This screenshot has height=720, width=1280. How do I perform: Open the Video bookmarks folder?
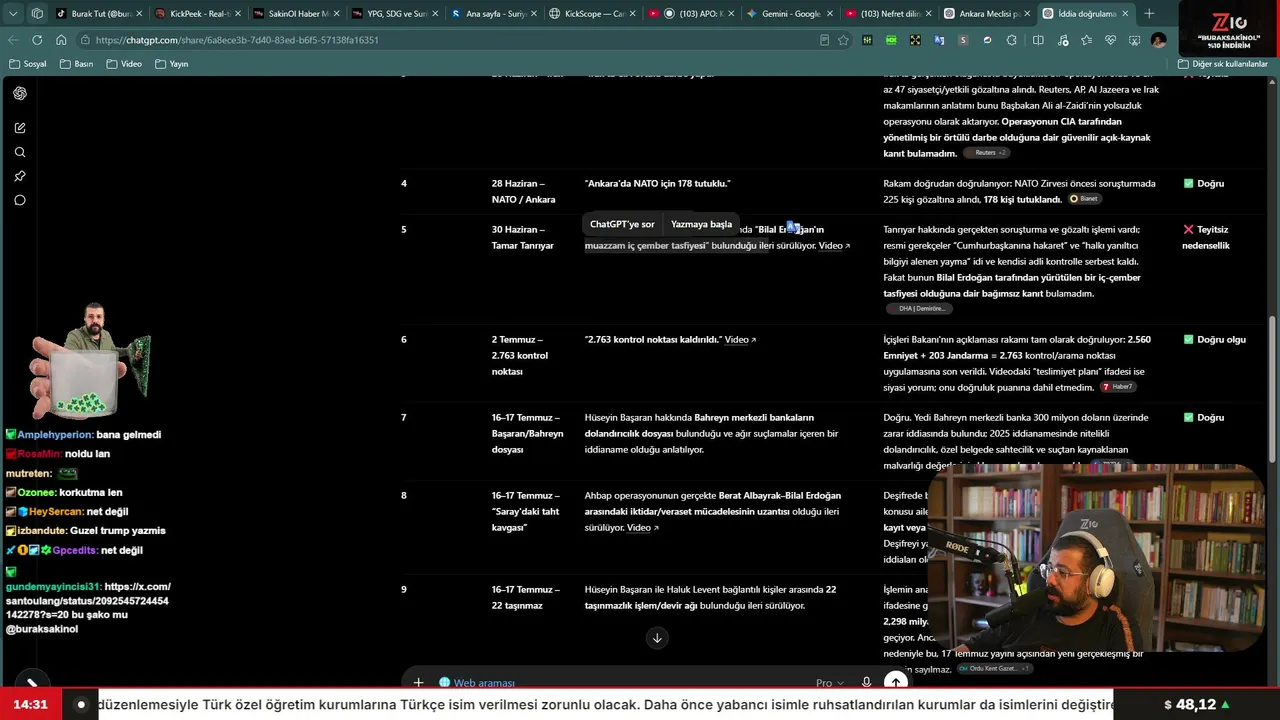pyautogui.click(x=124, y=64)
